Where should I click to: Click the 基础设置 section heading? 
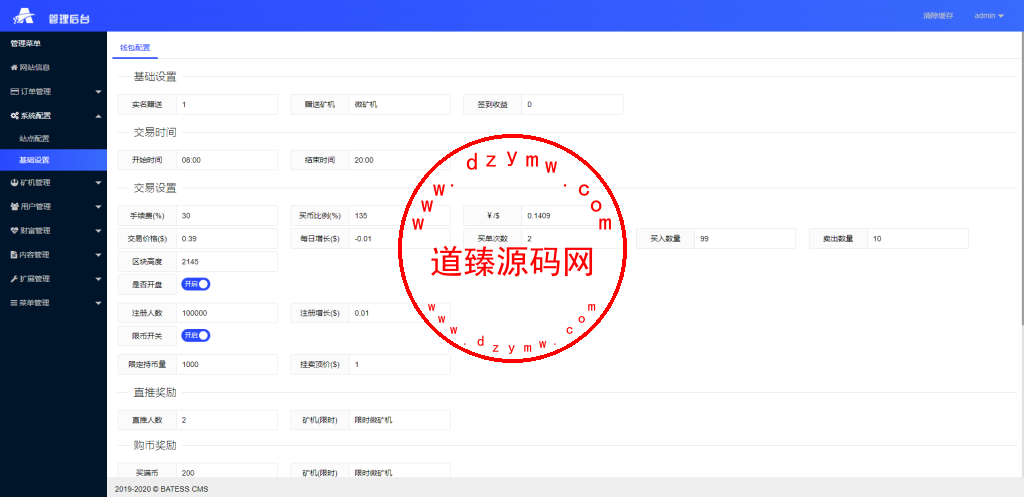click(x=155, y=76)
